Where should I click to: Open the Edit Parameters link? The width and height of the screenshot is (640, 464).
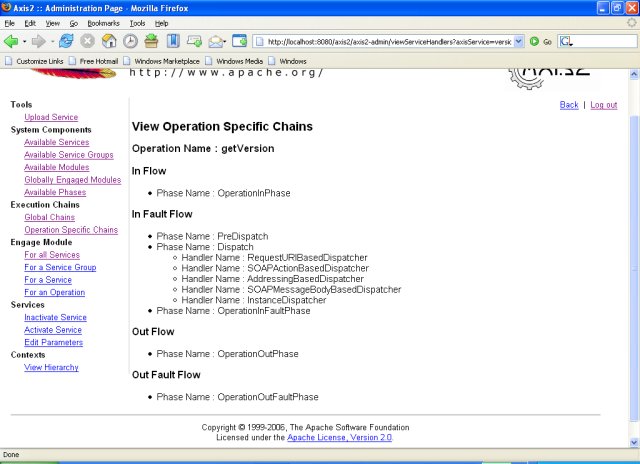[x=53, y=342]
